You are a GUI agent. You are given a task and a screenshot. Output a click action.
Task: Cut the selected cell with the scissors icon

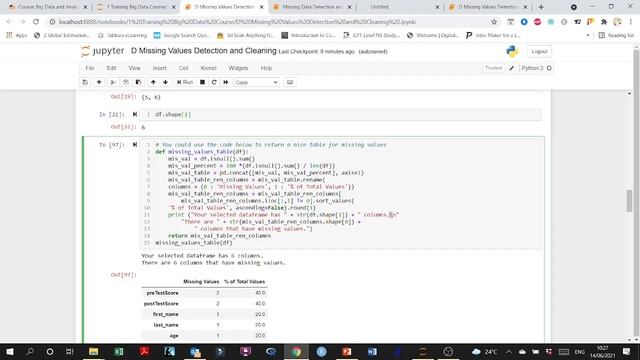[113, 82]
